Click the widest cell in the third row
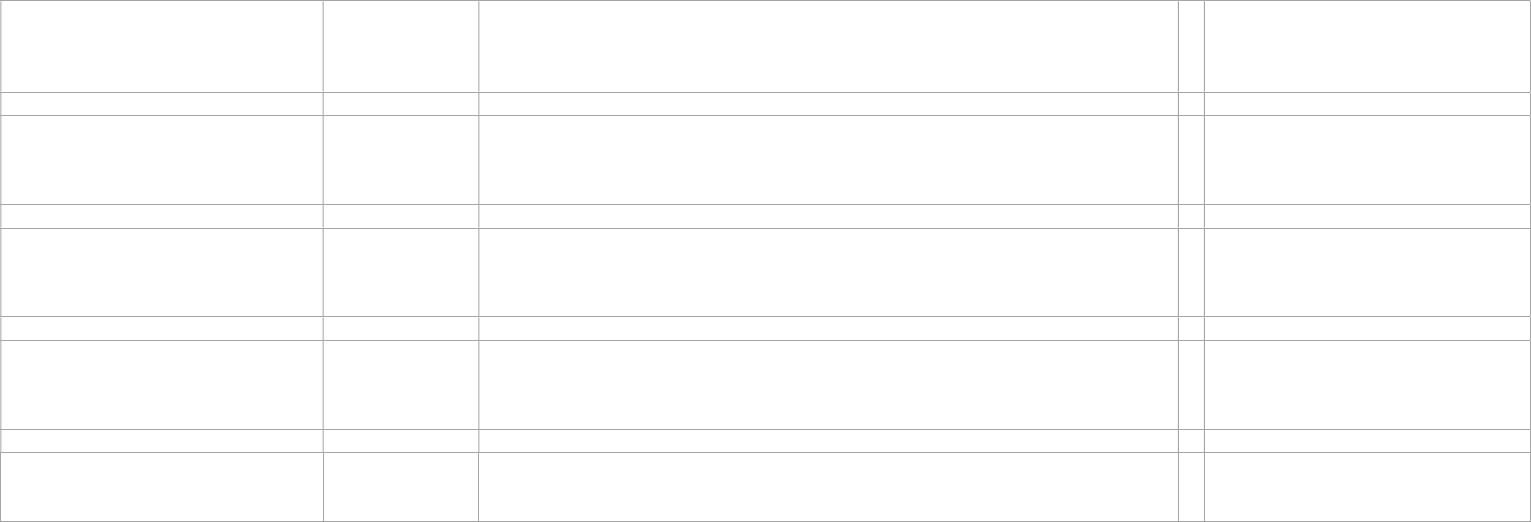 pyautogui.click(x=827, y=160)
